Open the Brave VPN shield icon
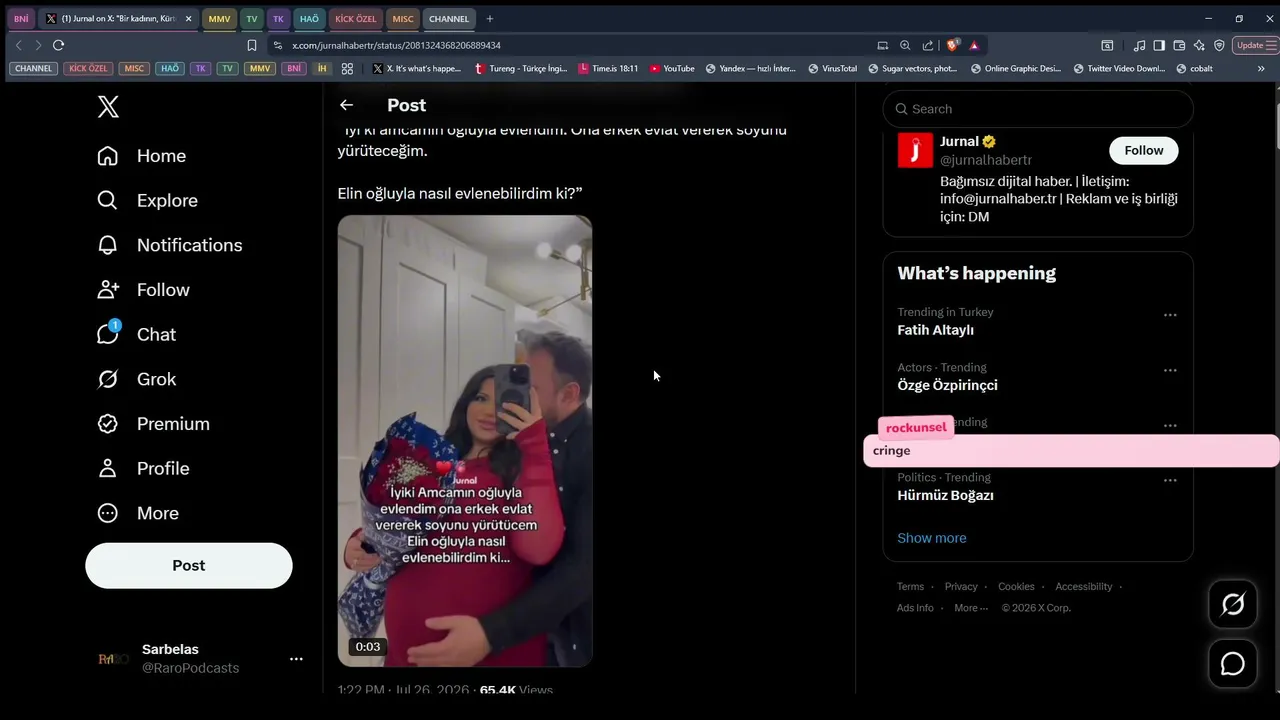 (x=1219, y=45)
